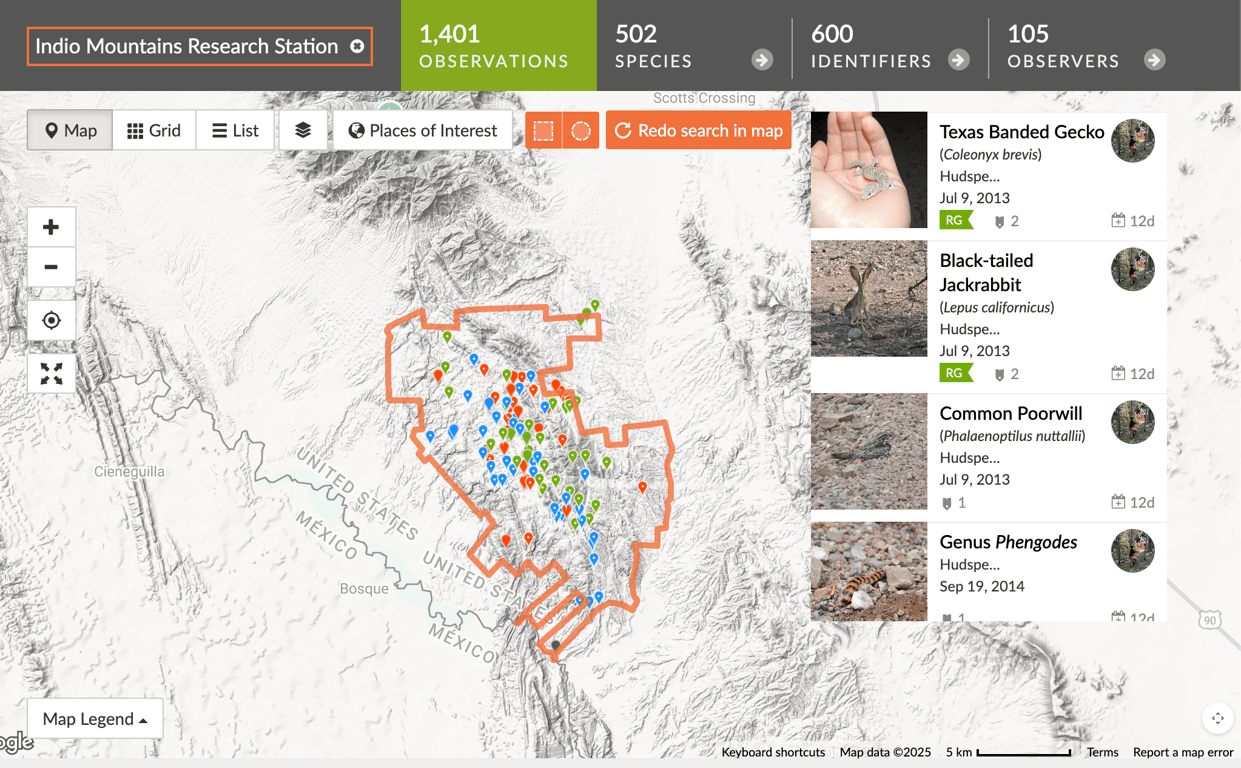The width and height of the screenshot is (1241, 768).
Task: Open the Texas Banded Gecko photo
Action: (868, 169)
